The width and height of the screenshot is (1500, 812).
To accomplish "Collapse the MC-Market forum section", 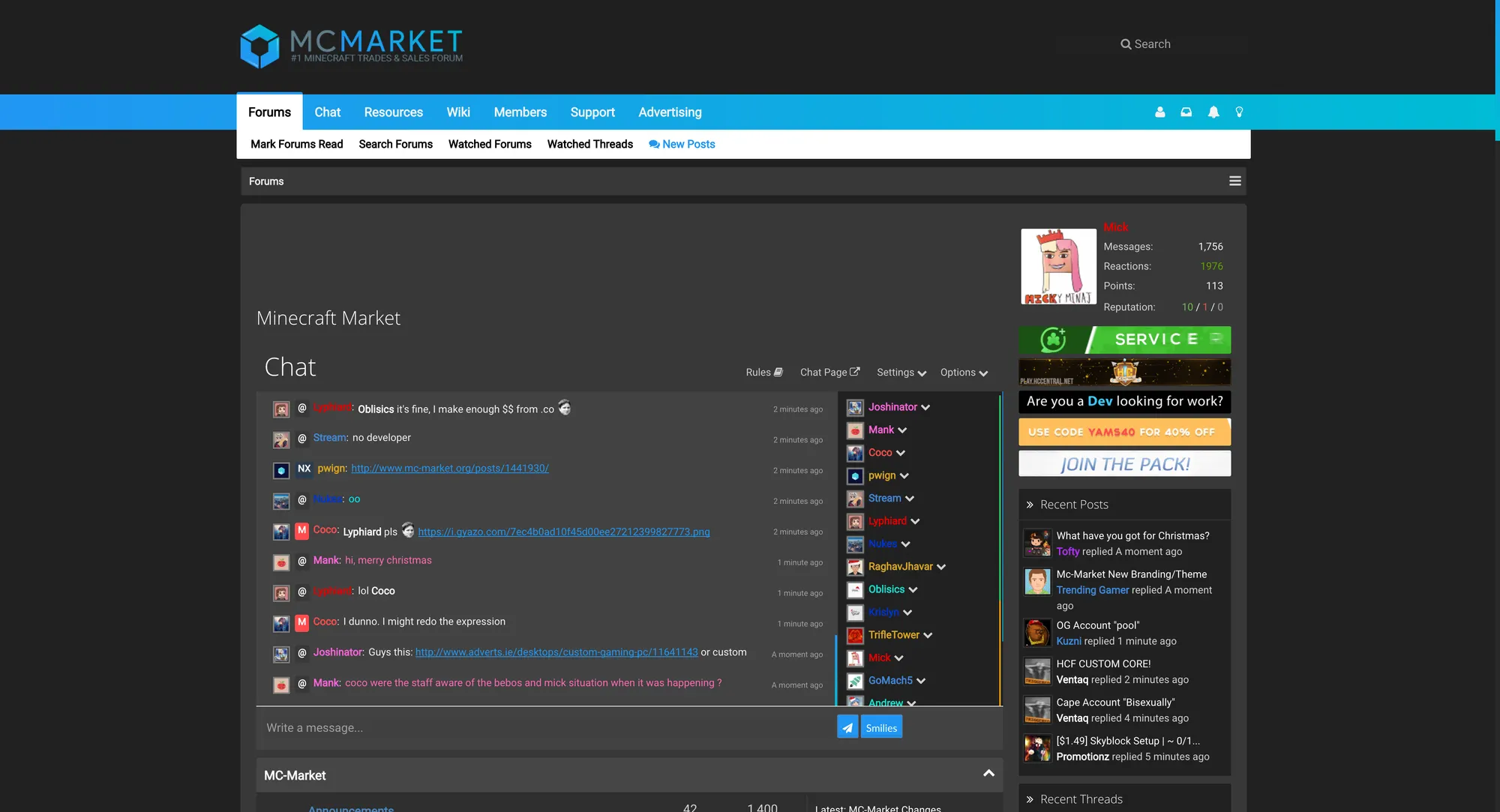I will point(988,773).
